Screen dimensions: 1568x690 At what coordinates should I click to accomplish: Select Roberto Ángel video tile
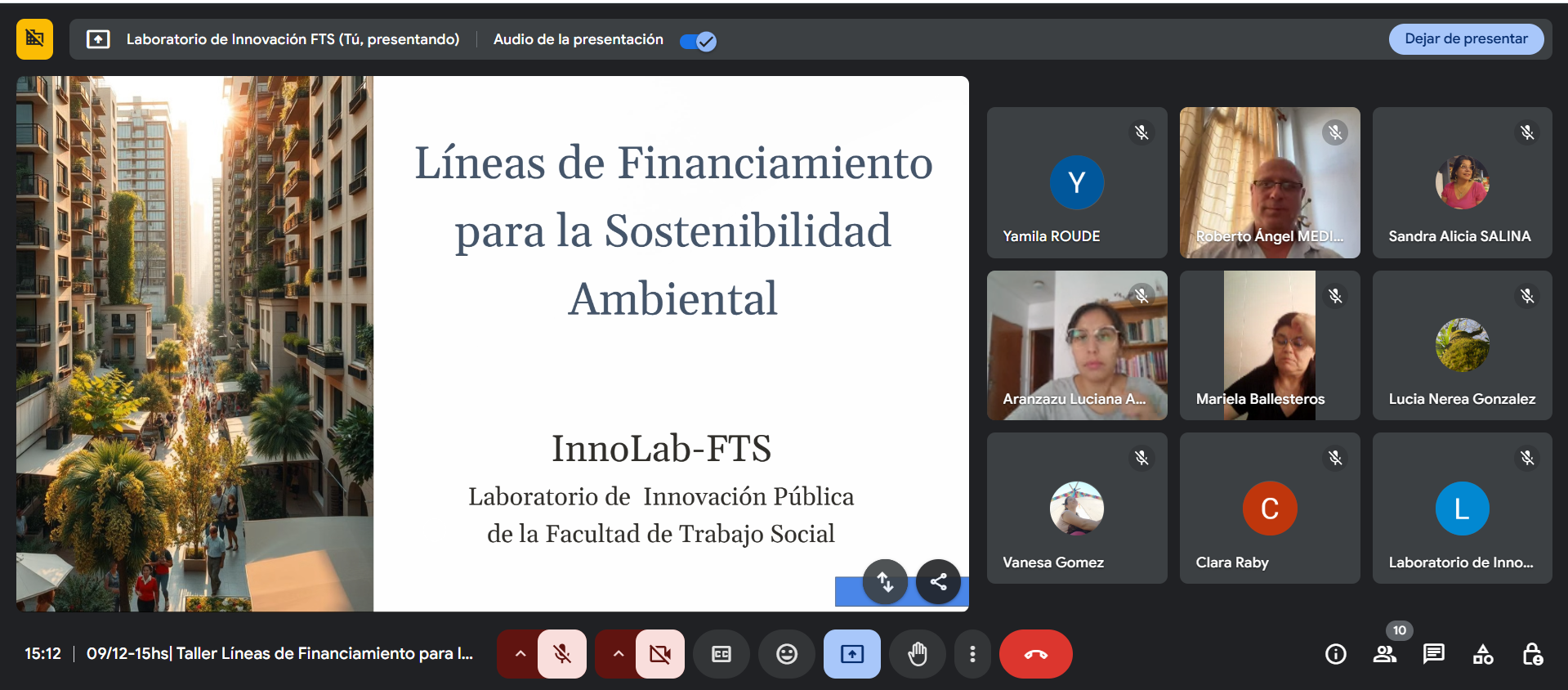(1270, 182)
